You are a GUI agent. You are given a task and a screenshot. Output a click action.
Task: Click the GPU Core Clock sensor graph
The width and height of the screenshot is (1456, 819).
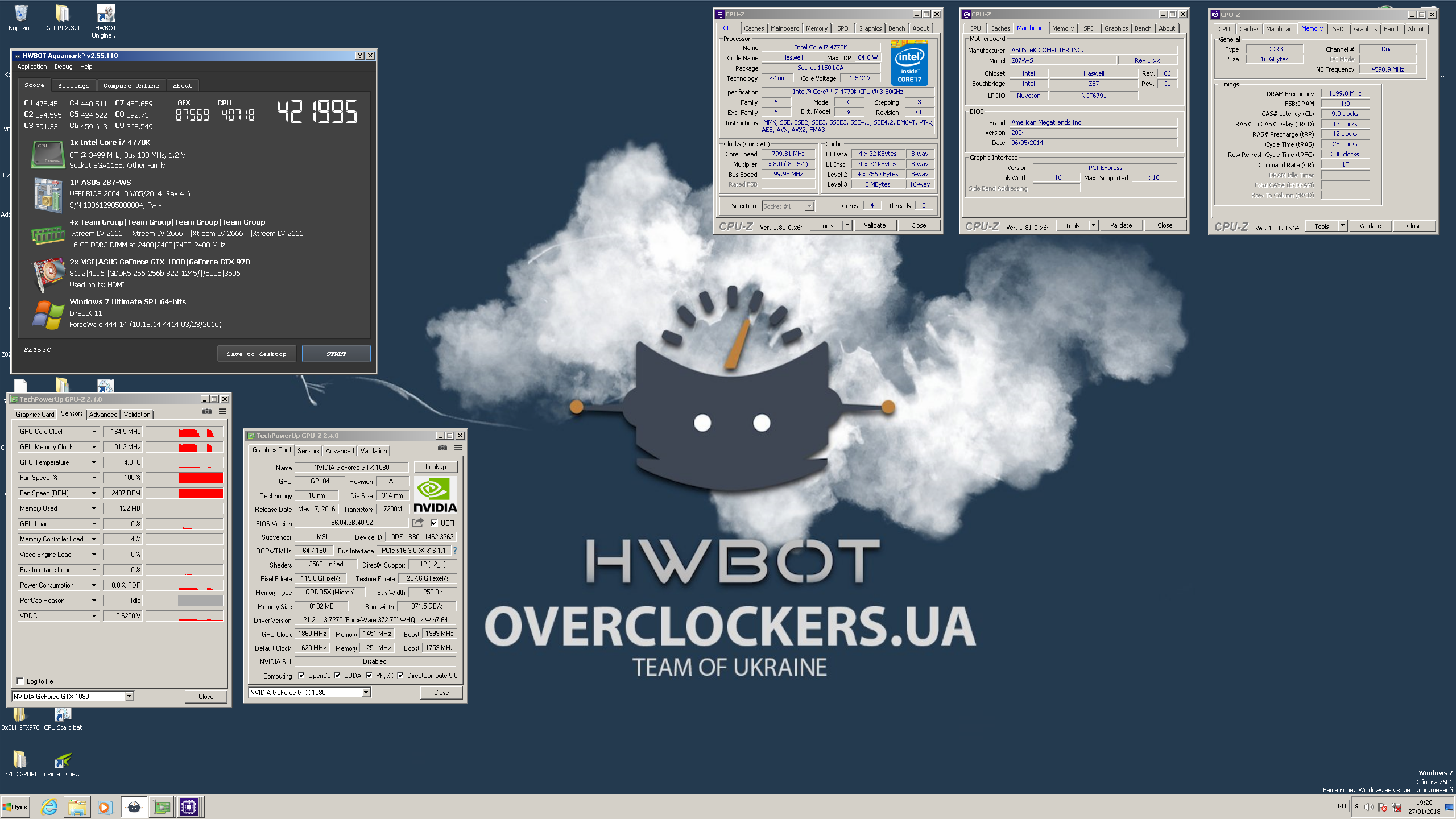[184, 432]
